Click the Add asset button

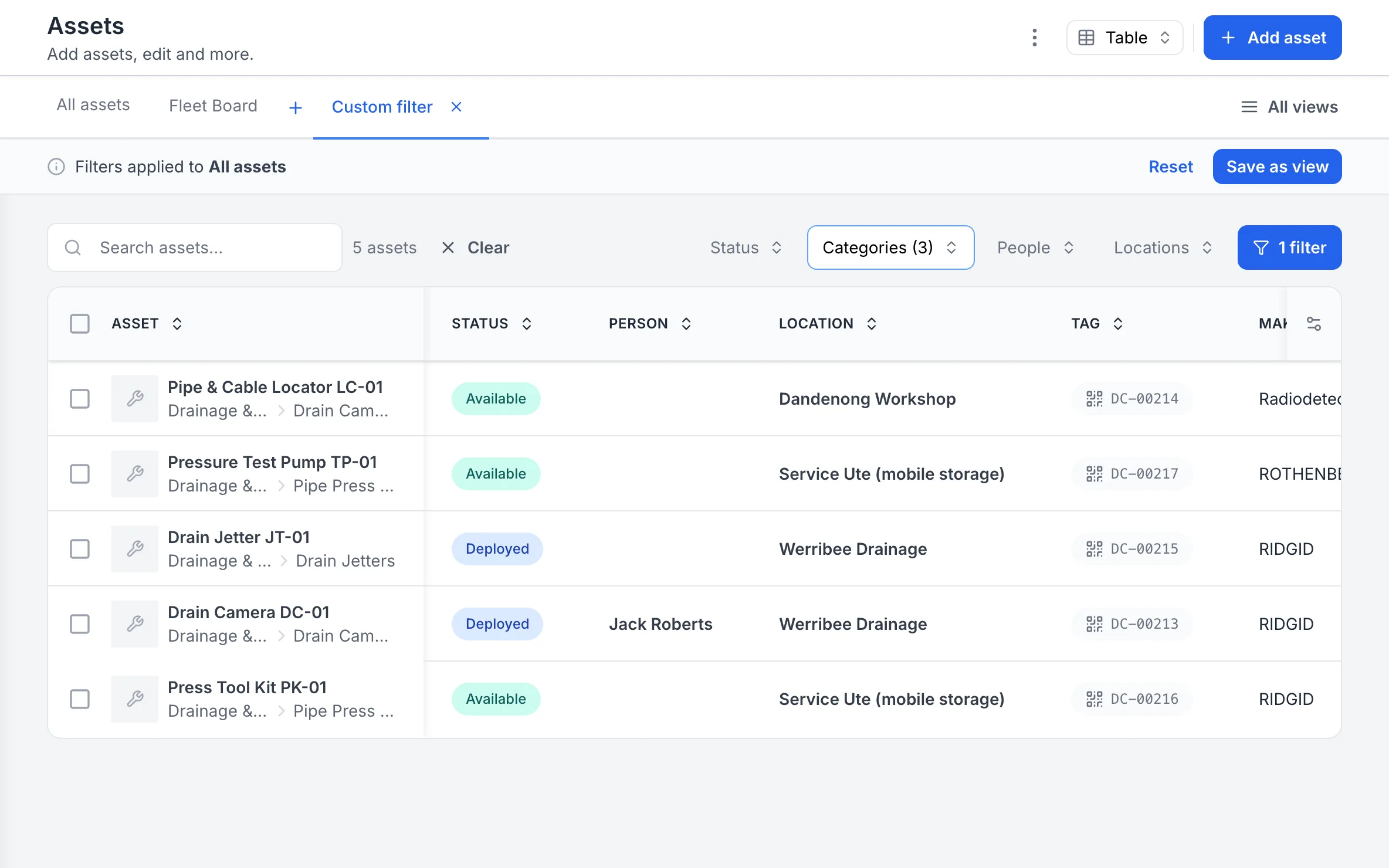click(x=1272, y=38)
